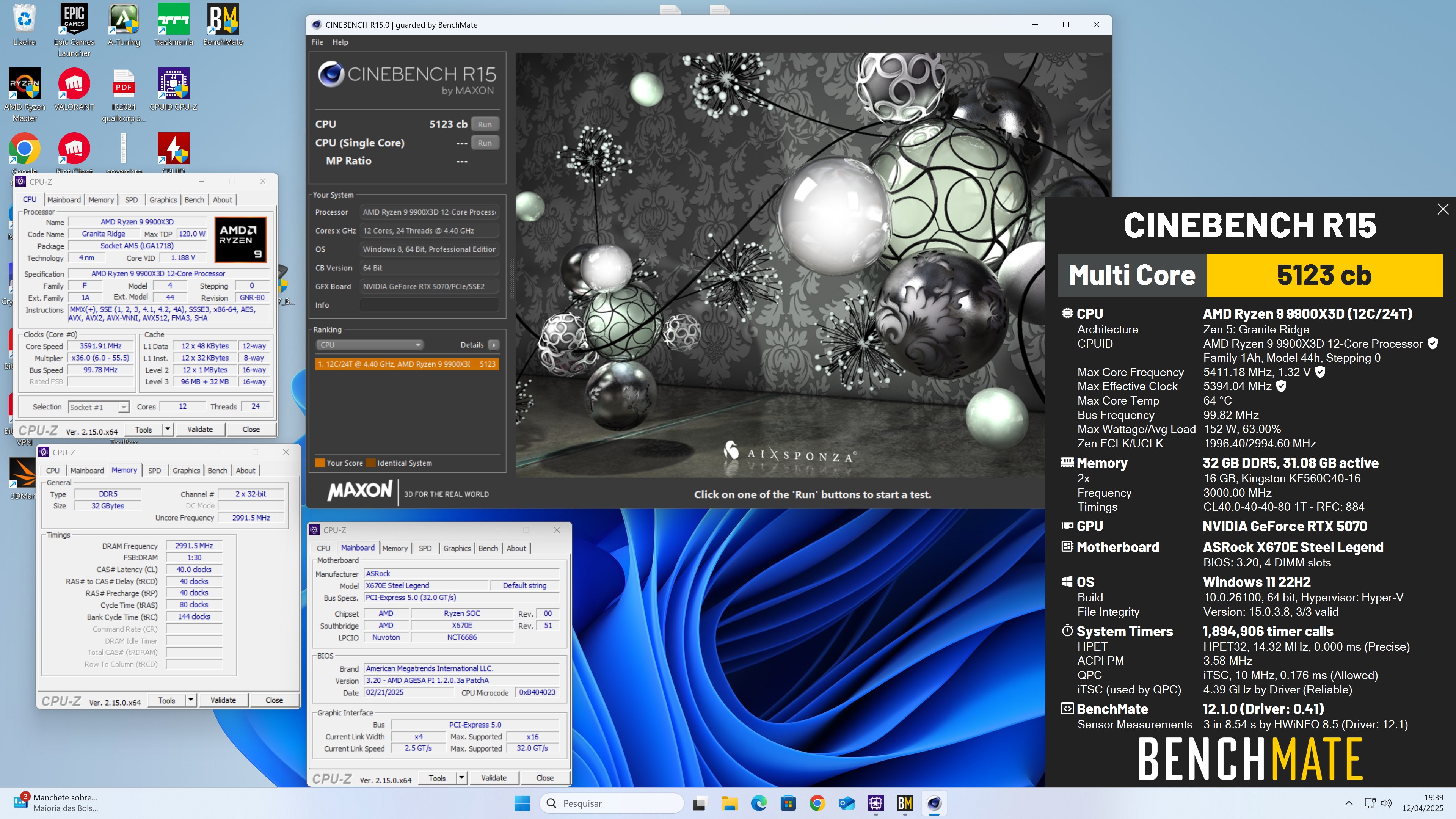The height and width of the screenshot is (819, 1456).
Task: Click the taskbar Pesquisar search box
Action: coord(612,803)
